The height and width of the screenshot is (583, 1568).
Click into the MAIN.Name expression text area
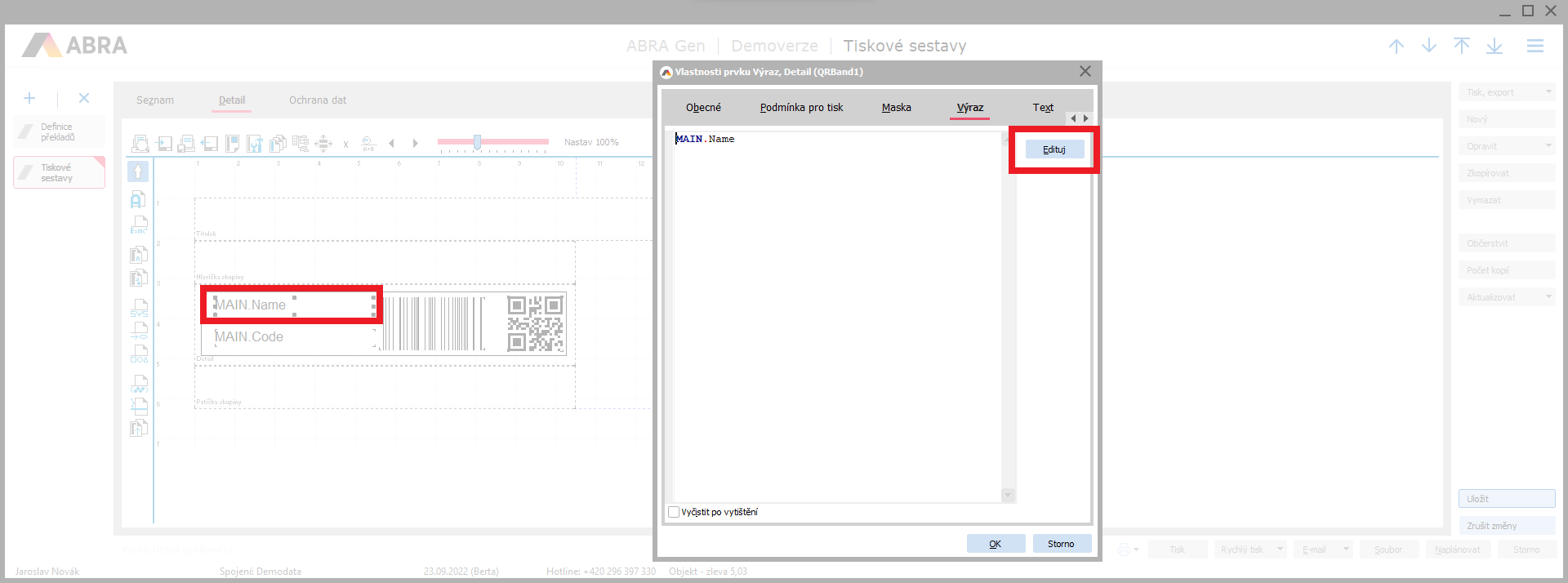click(833, 310)
